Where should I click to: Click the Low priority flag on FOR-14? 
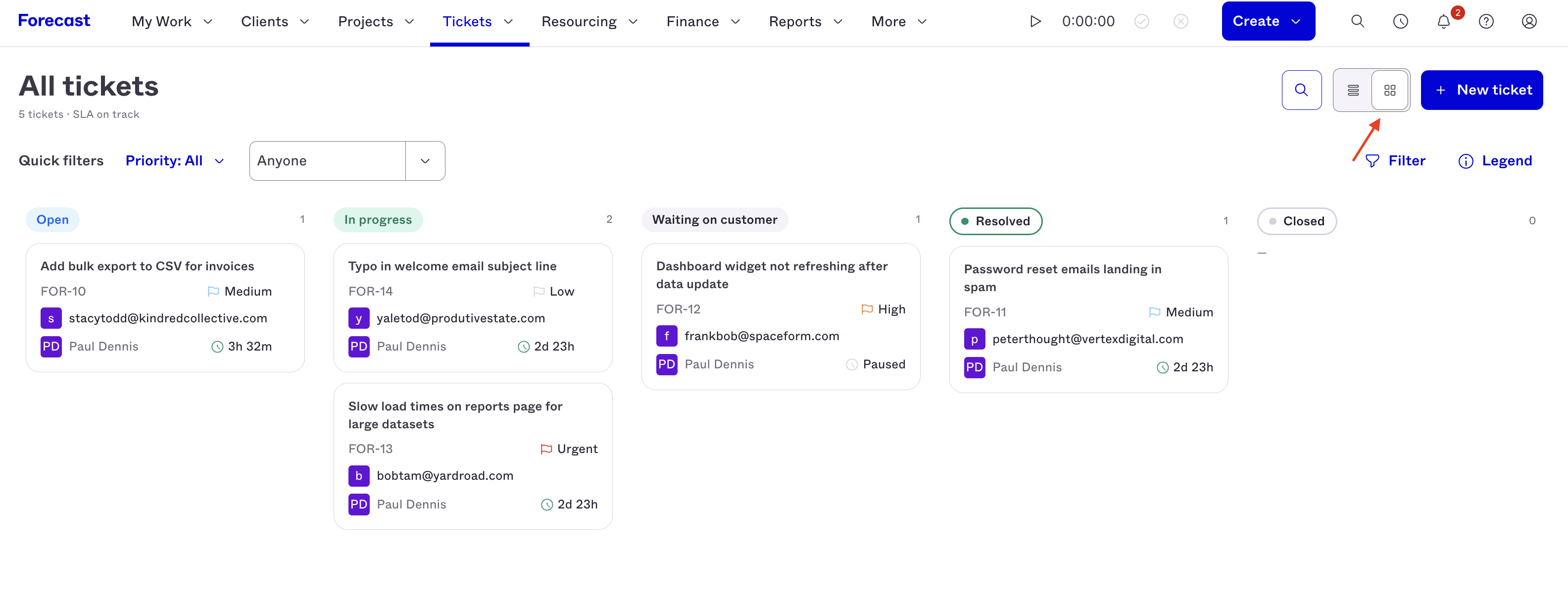coord(539,292)
